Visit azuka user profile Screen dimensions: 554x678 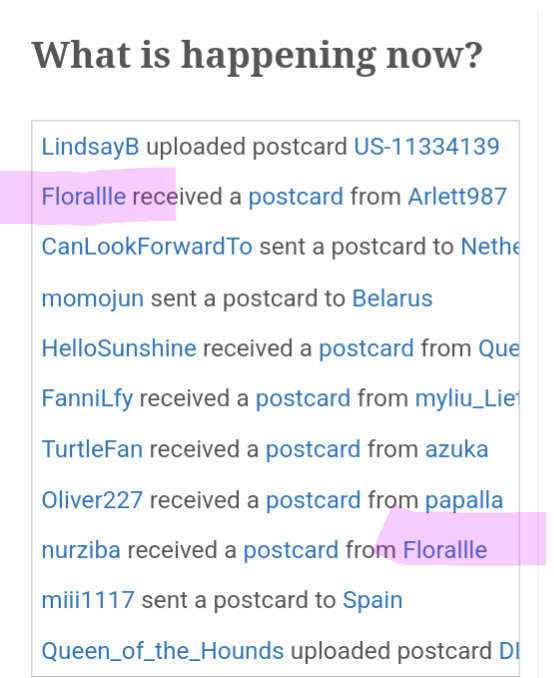(457, 449)
